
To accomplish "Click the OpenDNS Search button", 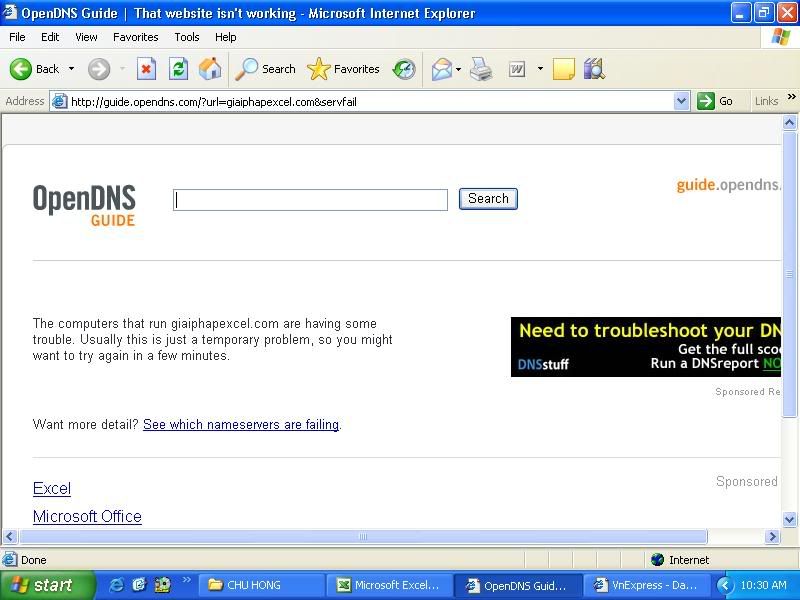I will click(x=488, y=198).
